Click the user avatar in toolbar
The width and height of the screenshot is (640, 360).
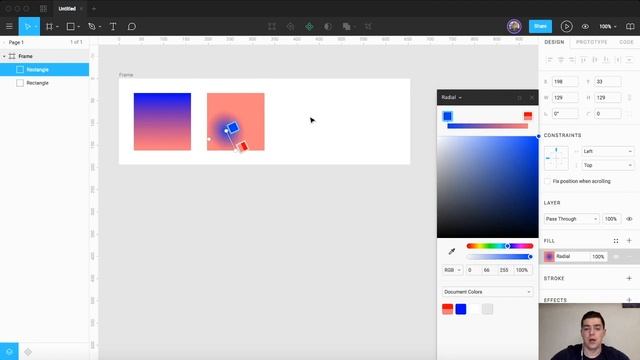pyautogui.click(x=514, y=26)
